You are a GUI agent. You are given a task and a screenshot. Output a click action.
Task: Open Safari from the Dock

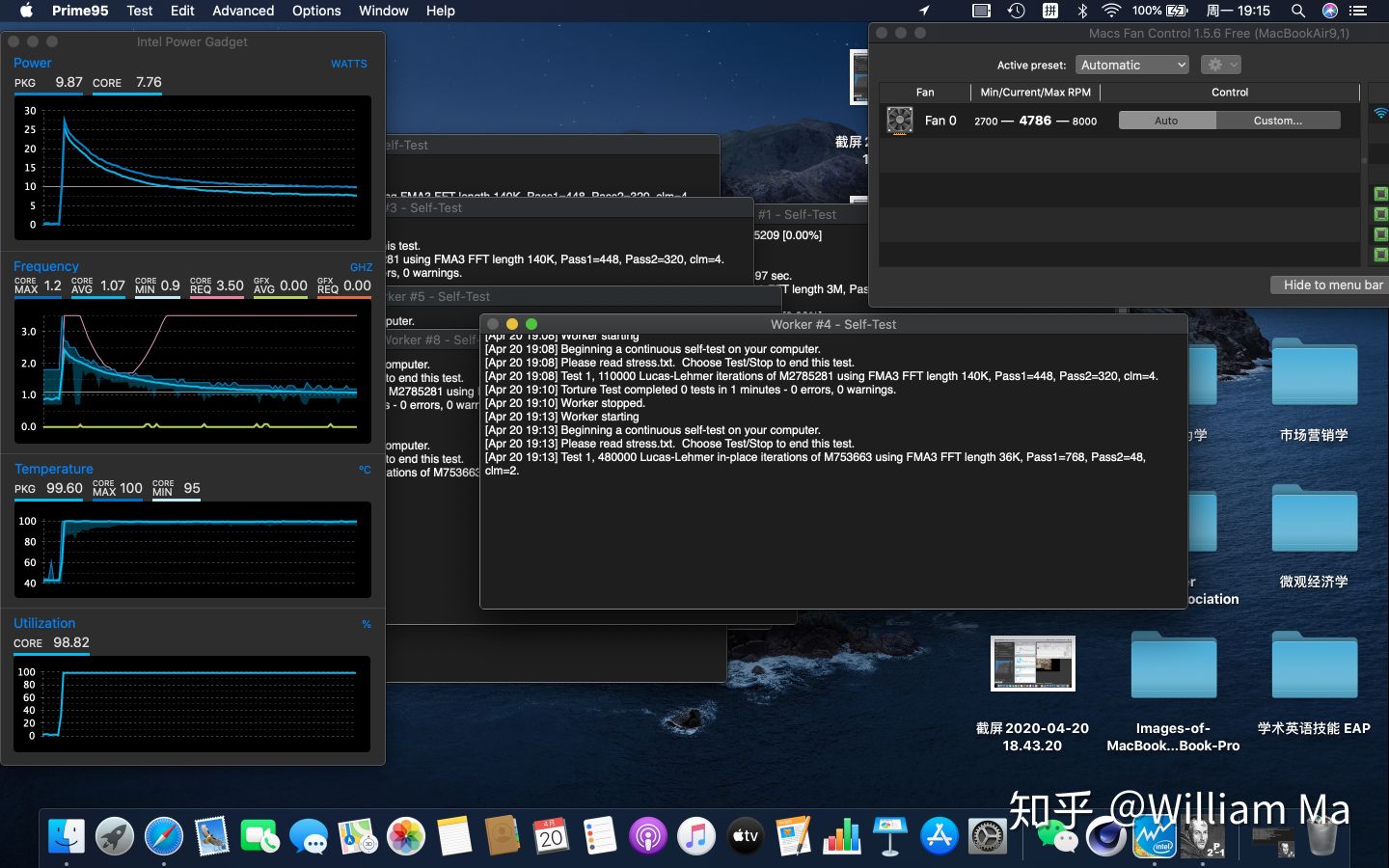point(164,837)
